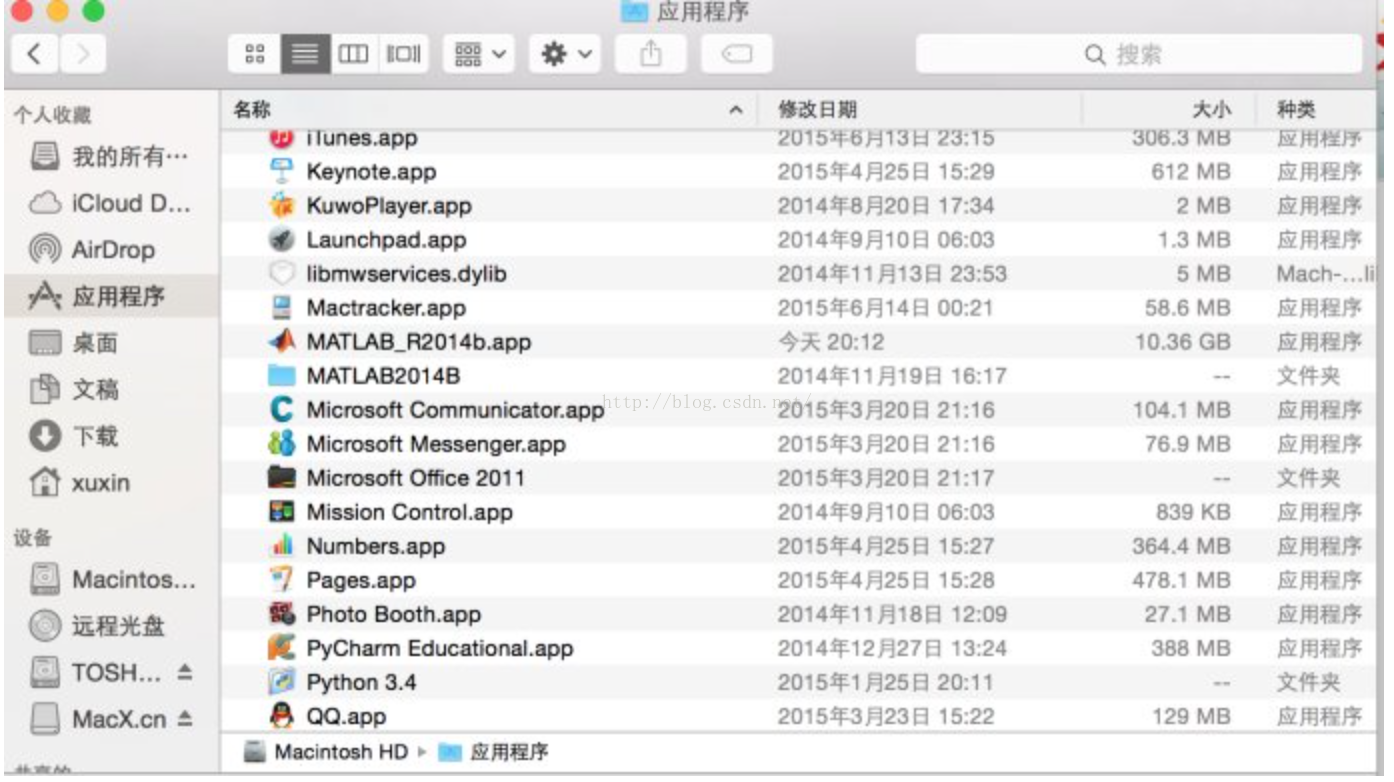Select the Microsoft Messenger.app icon
Viewport: 1394px width, 782px height.
(x=282, y=444)
